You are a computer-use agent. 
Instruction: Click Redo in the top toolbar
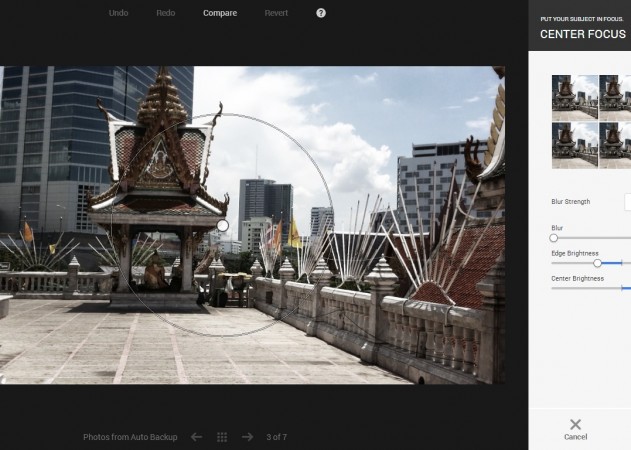point(165,13)
